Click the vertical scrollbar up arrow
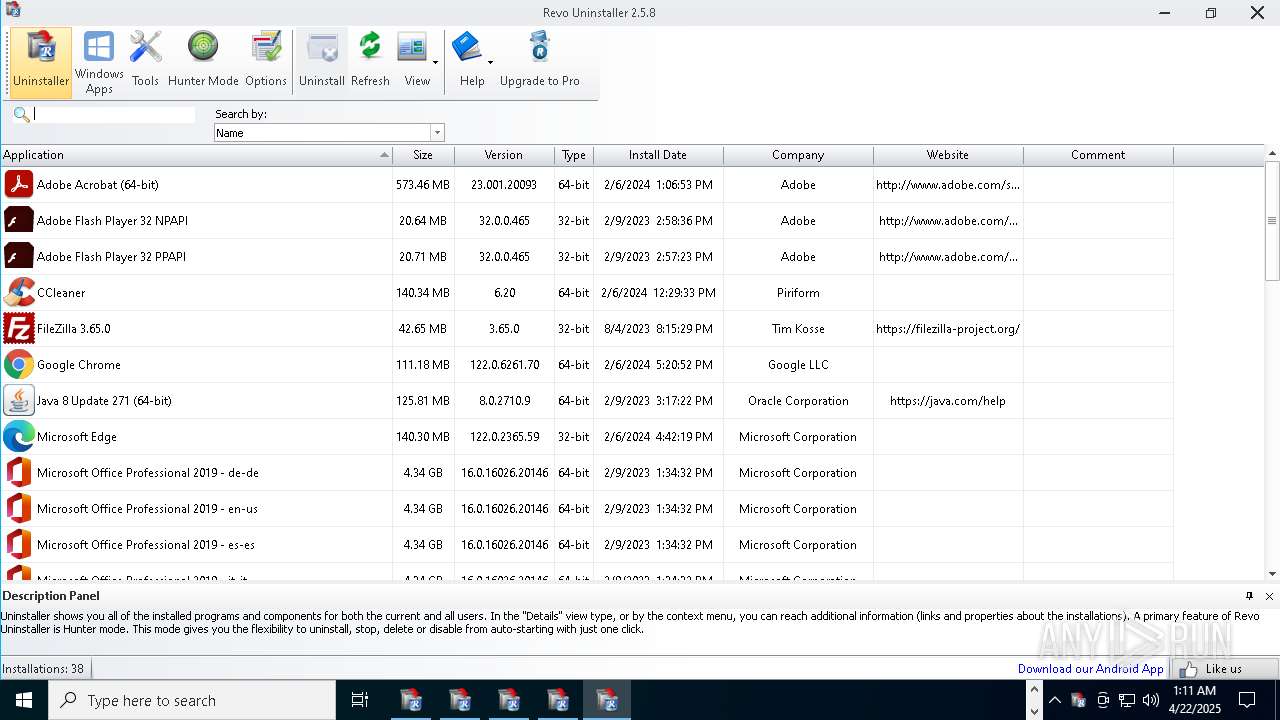The height and width of the screenshot is (720, 1280). pos(1272,154)
